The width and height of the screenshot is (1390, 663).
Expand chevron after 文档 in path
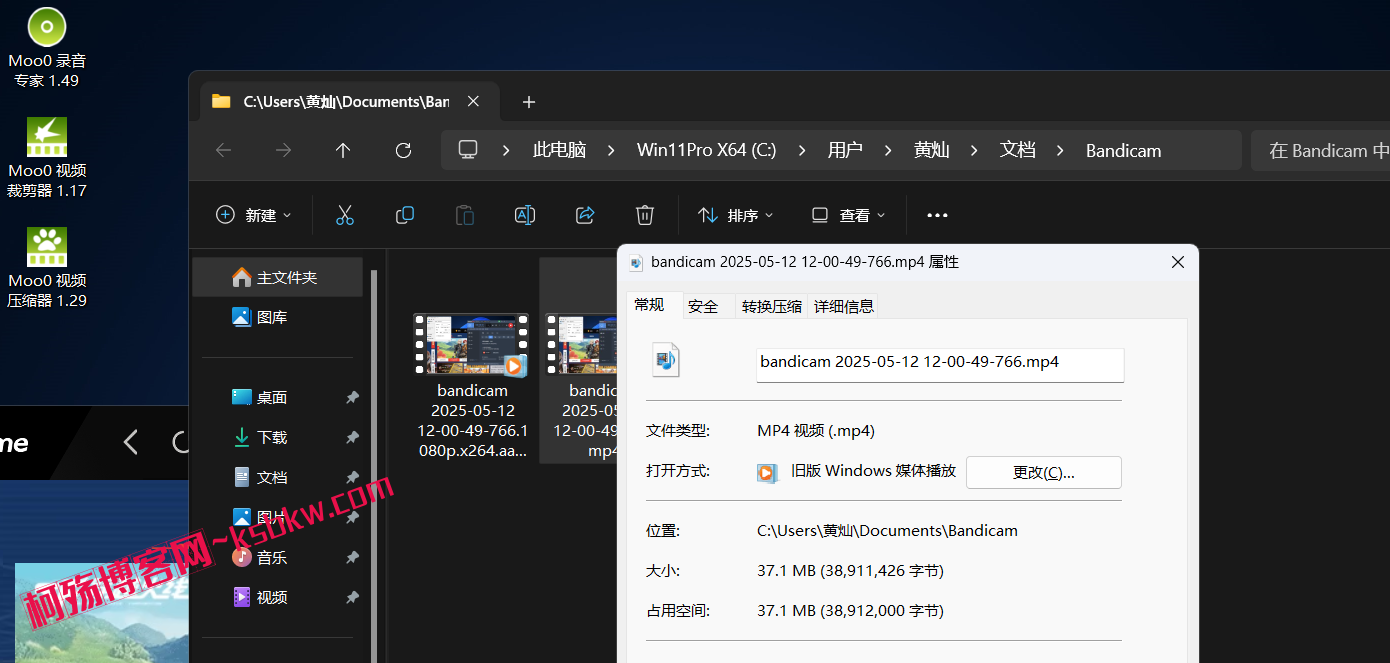click(x=1060, y=151)
